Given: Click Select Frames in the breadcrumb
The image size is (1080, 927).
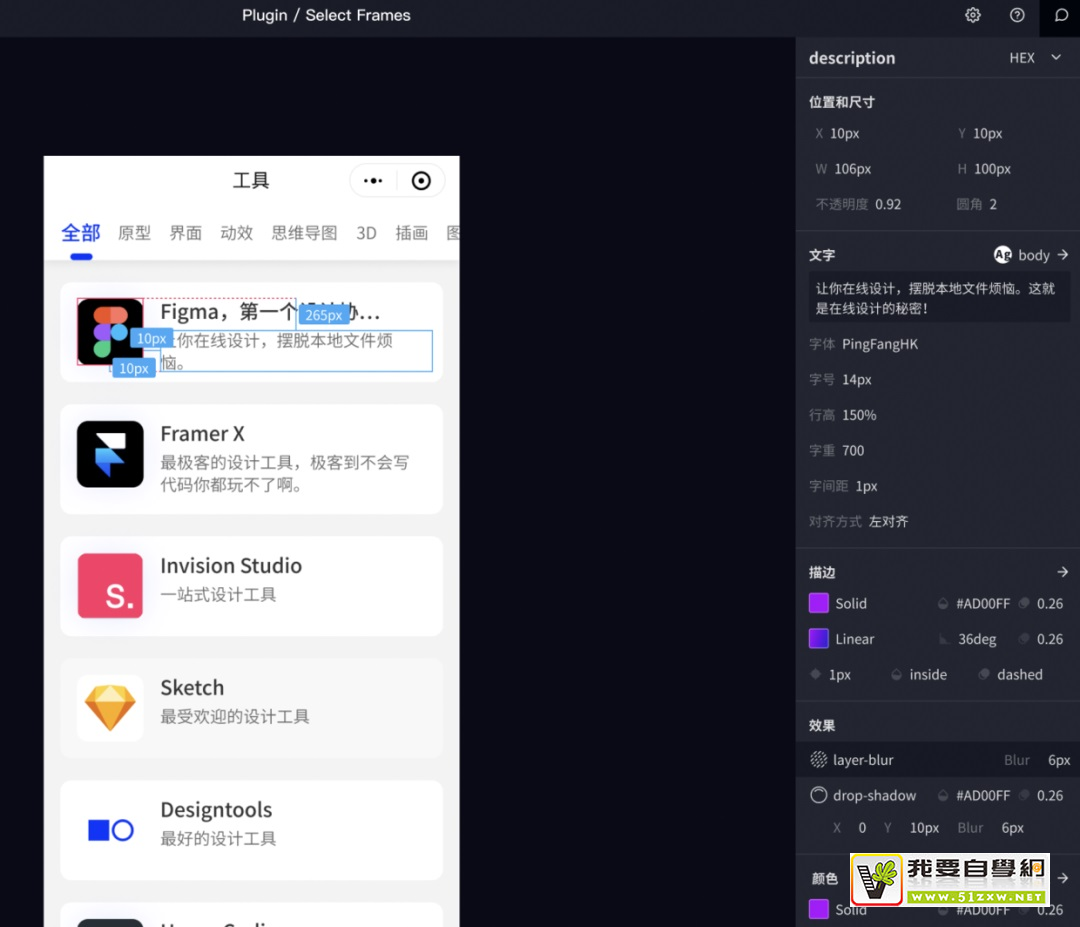Looking at the screenshot, I should pyautogui.click(x=358, y=15).
